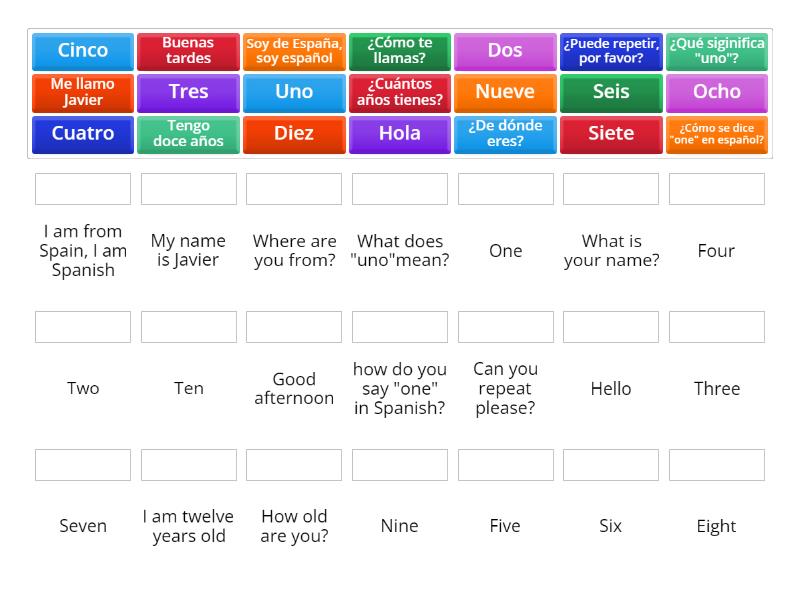The width and height of the screenshot is (800, 600).
Task: Pick the red "Buenas tardes" tile
Action: point(188,52)
